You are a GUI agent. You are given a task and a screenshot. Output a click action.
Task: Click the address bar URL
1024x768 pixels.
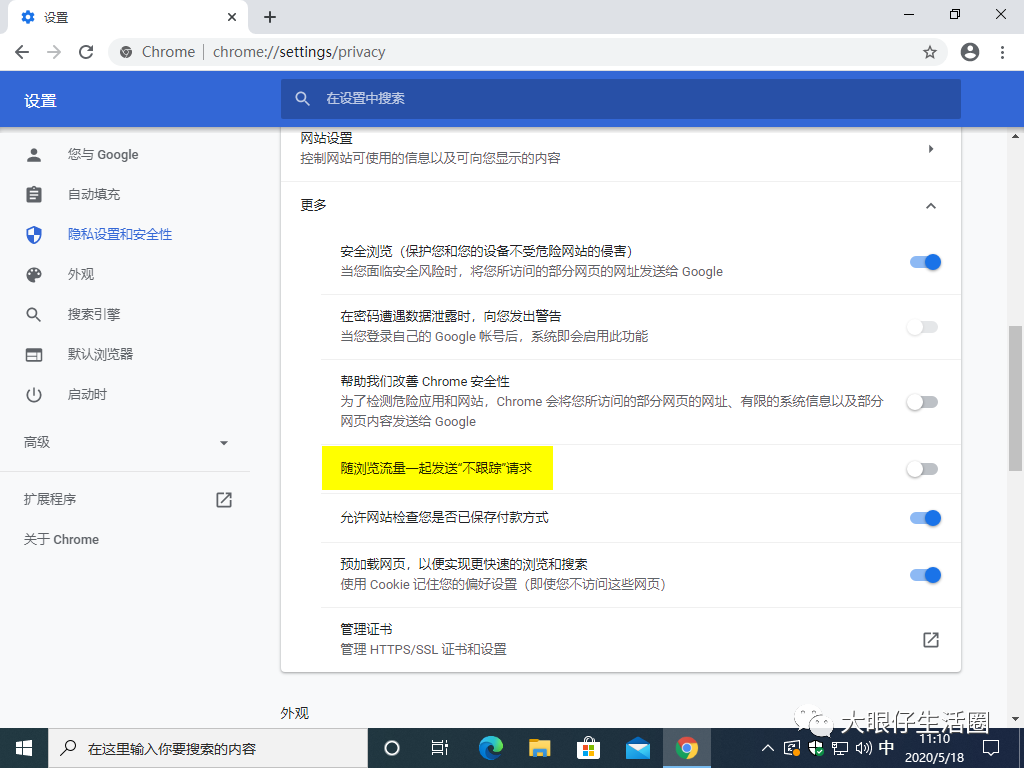click(x=299, y=52)
